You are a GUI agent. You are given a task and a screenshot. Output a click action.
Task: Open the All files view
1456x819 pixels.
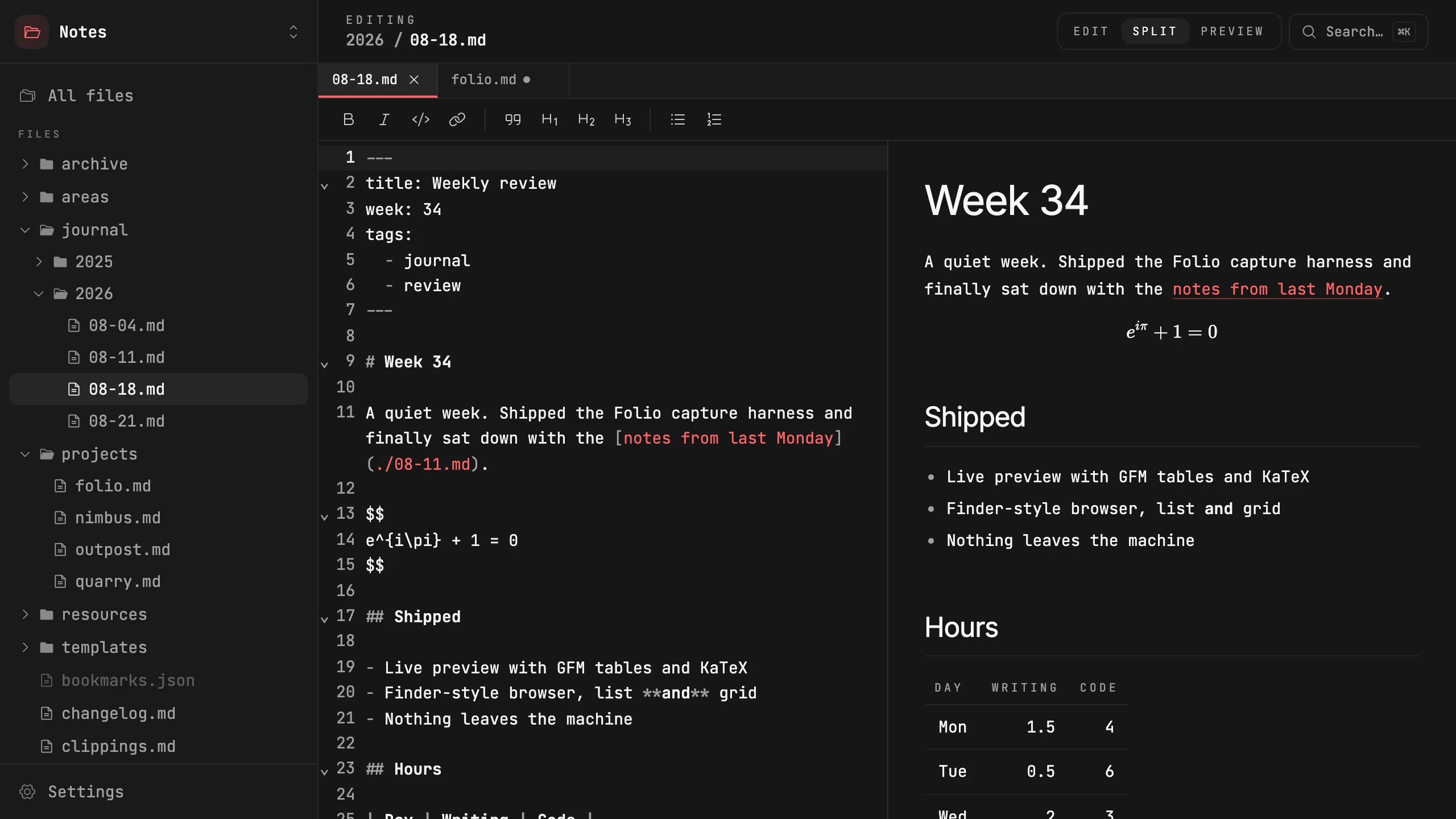(159, 96)
